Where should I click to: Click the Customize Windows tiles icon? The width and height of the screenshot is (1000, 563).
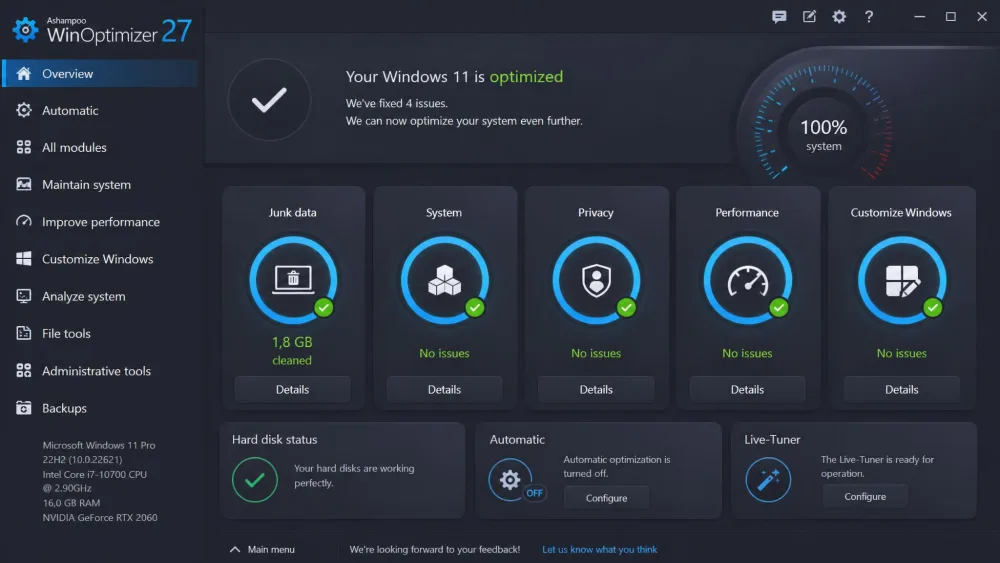(x=902, y=281)
